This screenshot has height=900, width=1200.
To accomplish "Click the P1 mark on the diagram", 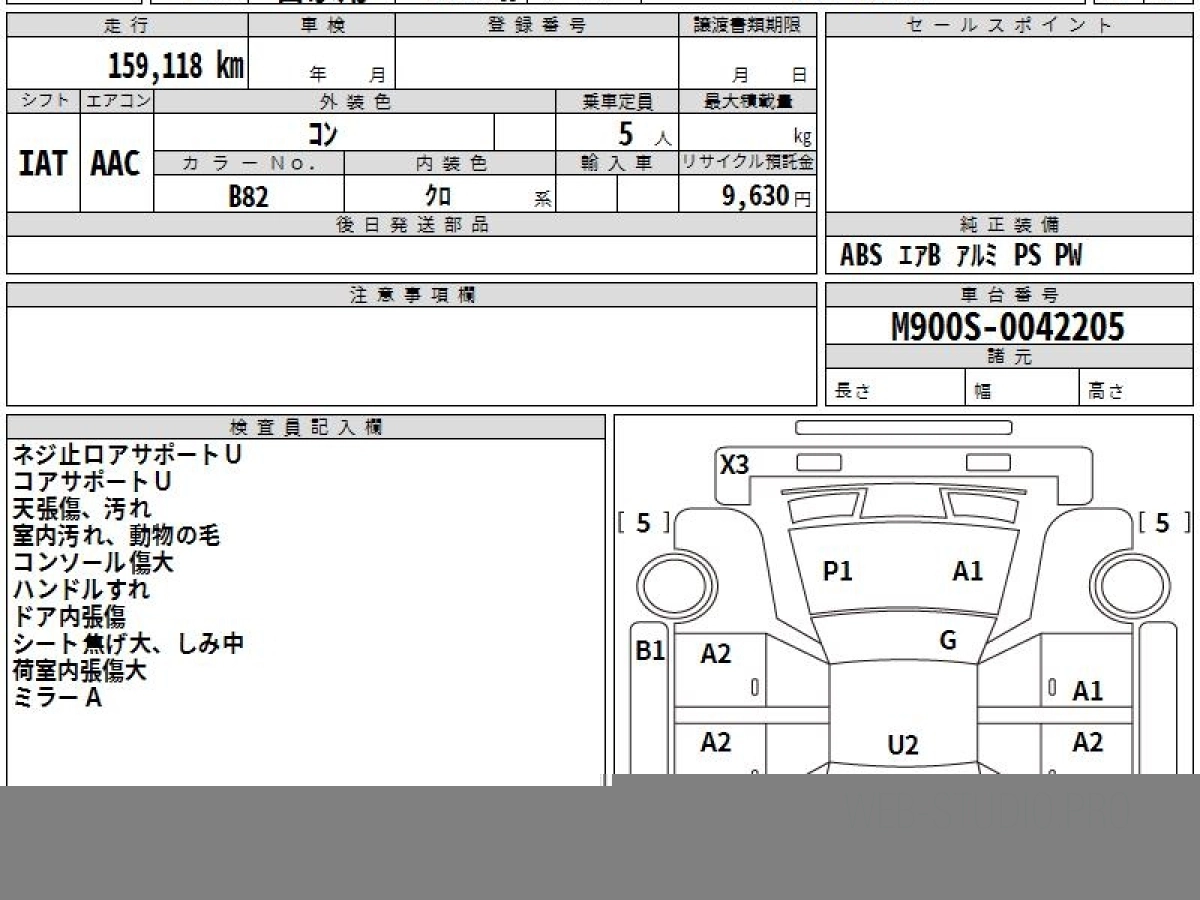I will pos(837,571).
